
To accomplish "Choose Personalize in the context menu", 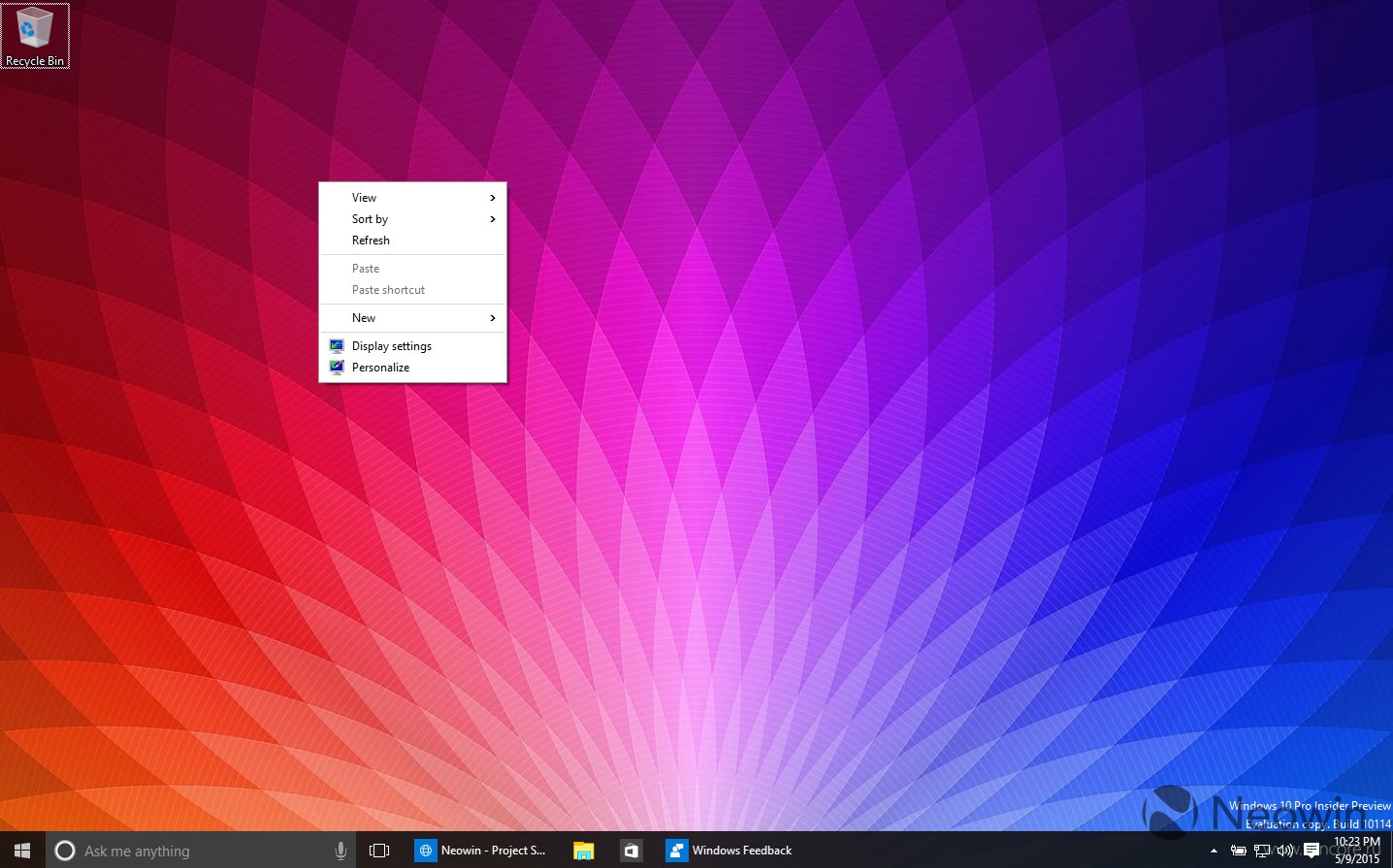I will (x=413, y=368).
